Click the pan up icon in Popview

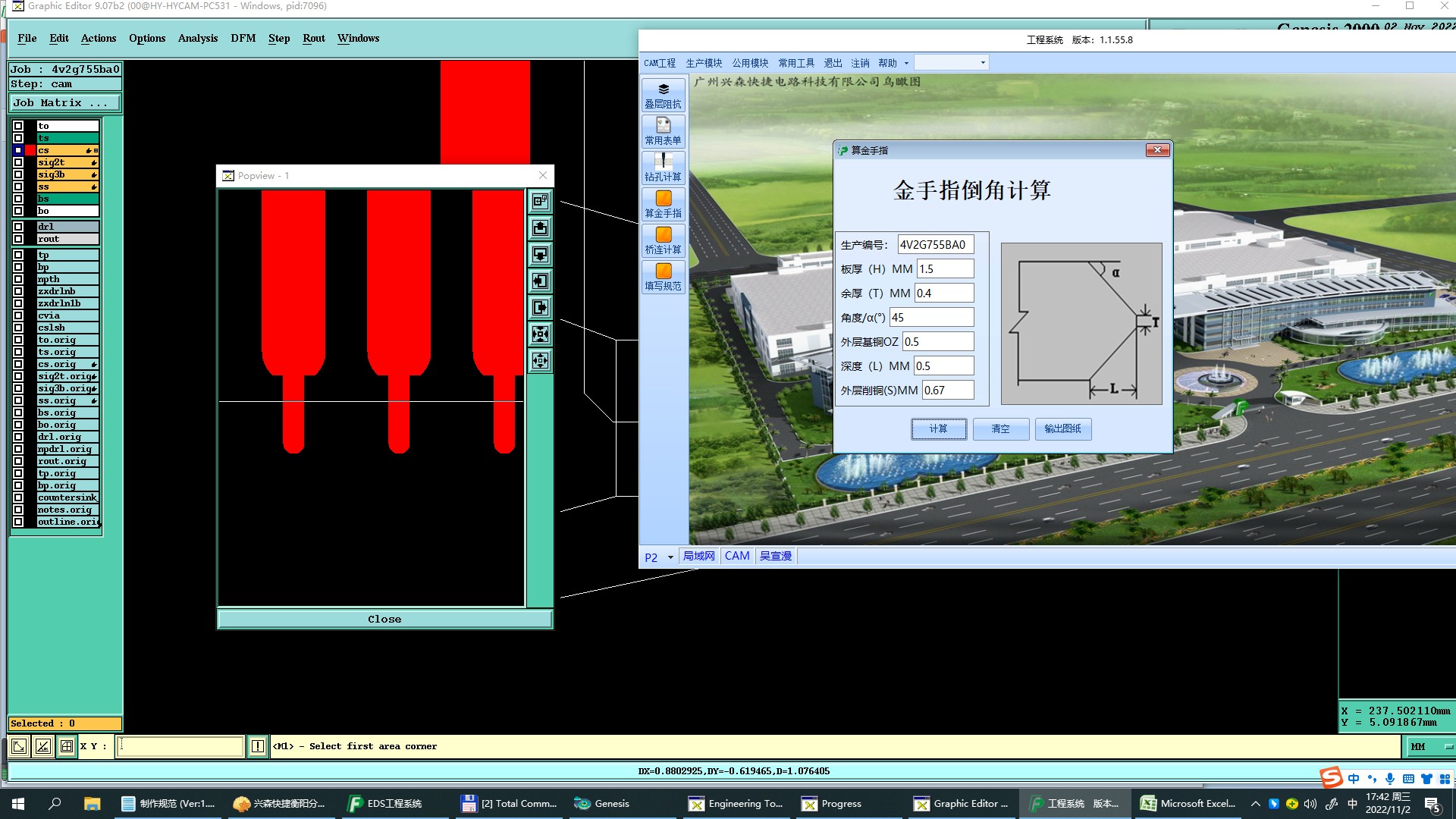[x=540, y=227]
